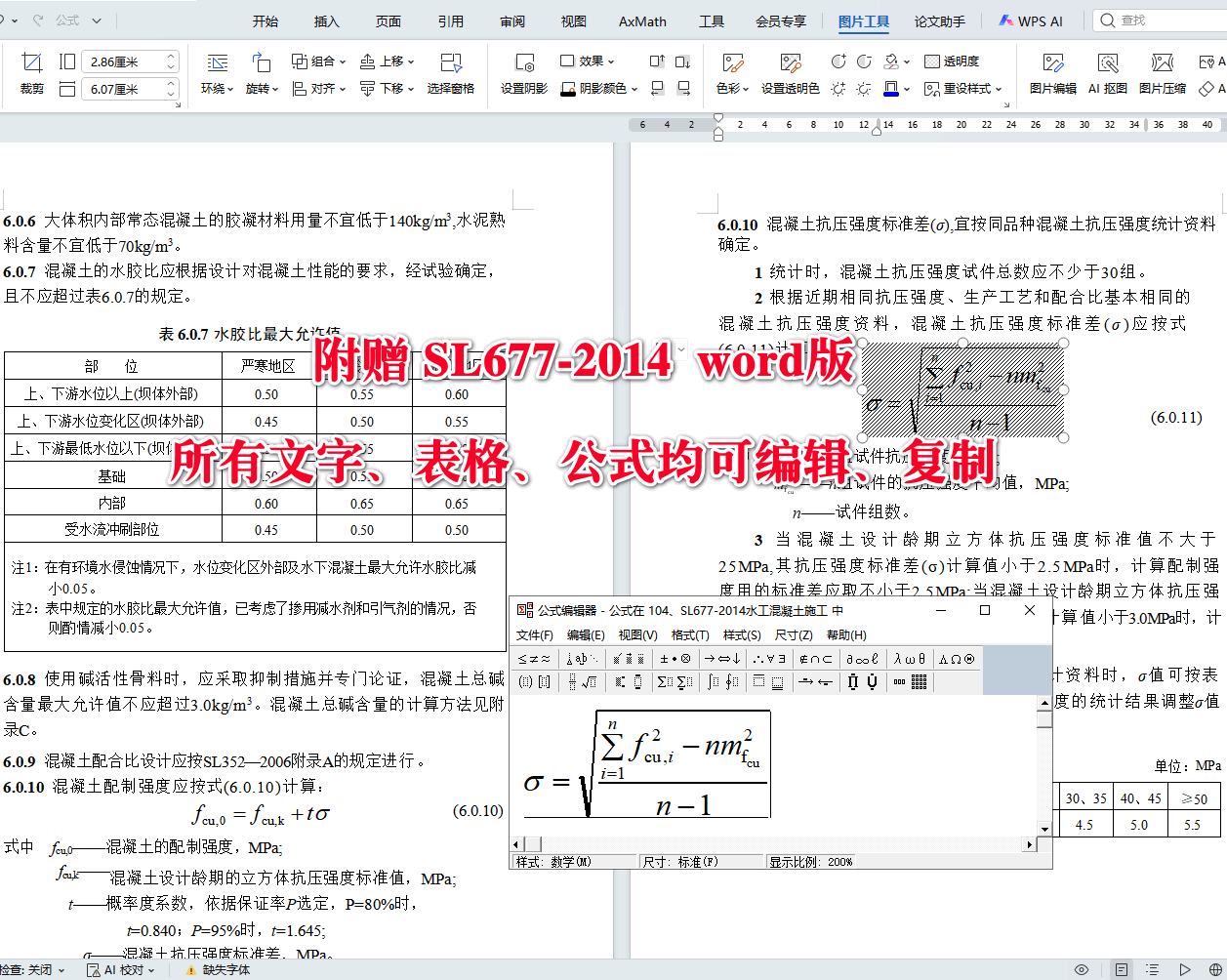The height and width of the screenshot is (980, 1227).
Task: Click the 查找 search box
Action: (x=1159, y=20)
